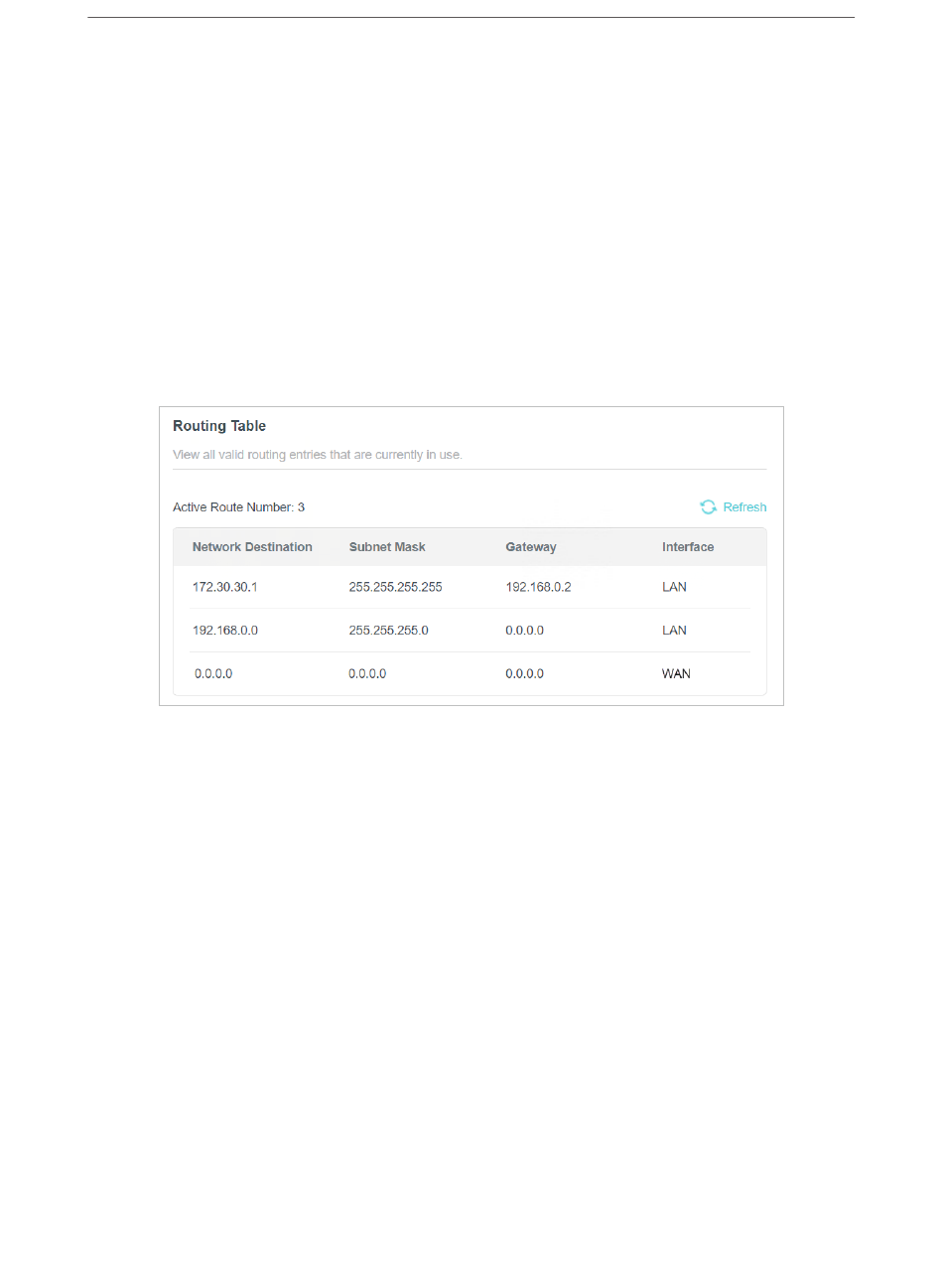Click the Gateway column header
This screenshot has width=943, height=1288.
tap(531, 547)
